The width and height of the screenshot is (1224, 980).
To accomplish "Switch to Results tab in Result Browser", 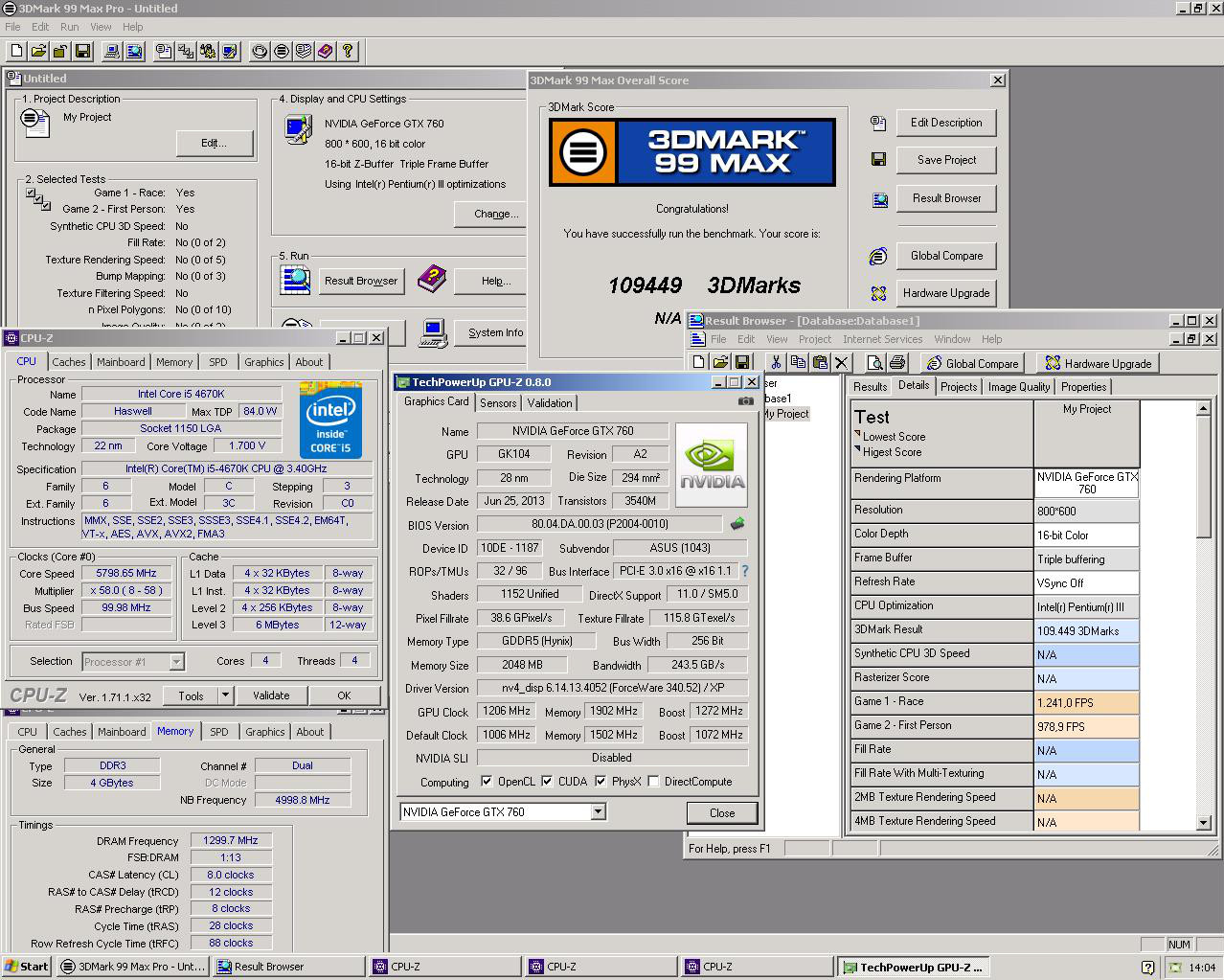I will (x=870, y=387).
